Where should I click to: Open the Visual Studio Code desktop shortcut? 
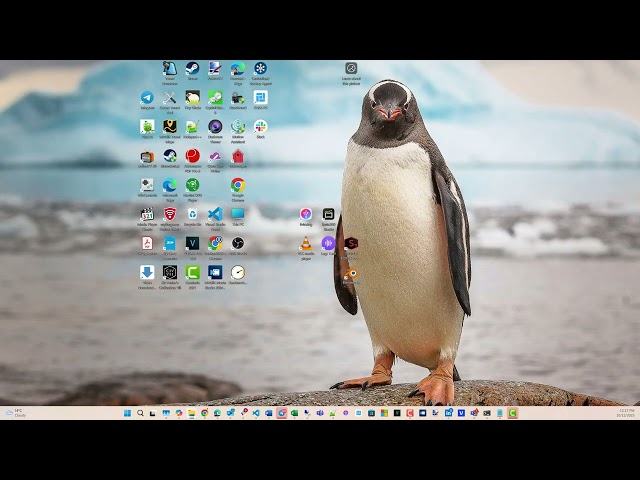point(215,214)
